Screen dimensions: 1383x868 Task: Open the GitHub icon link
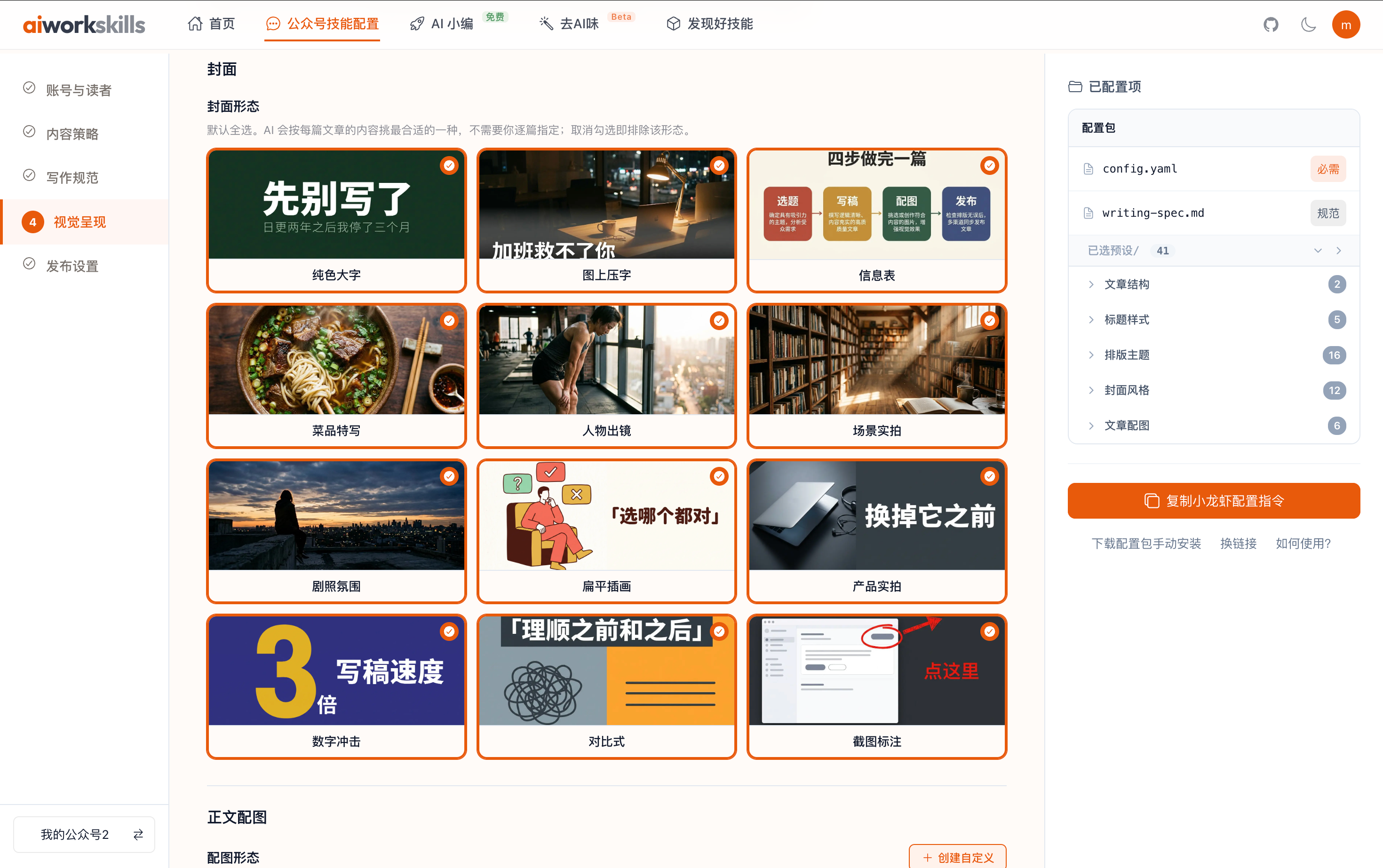1271,24
